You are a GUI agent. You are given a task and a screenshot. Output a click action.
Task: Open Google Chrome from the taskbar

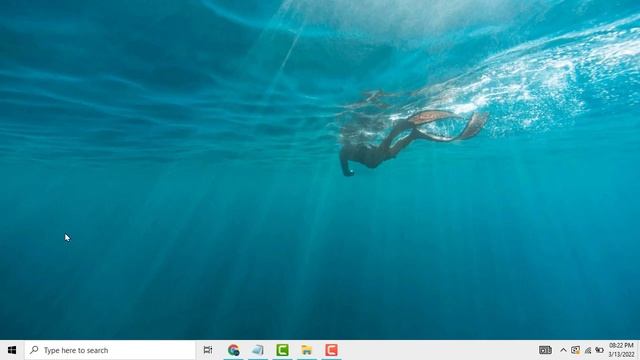pyautogui.click(x=233, y=350)
